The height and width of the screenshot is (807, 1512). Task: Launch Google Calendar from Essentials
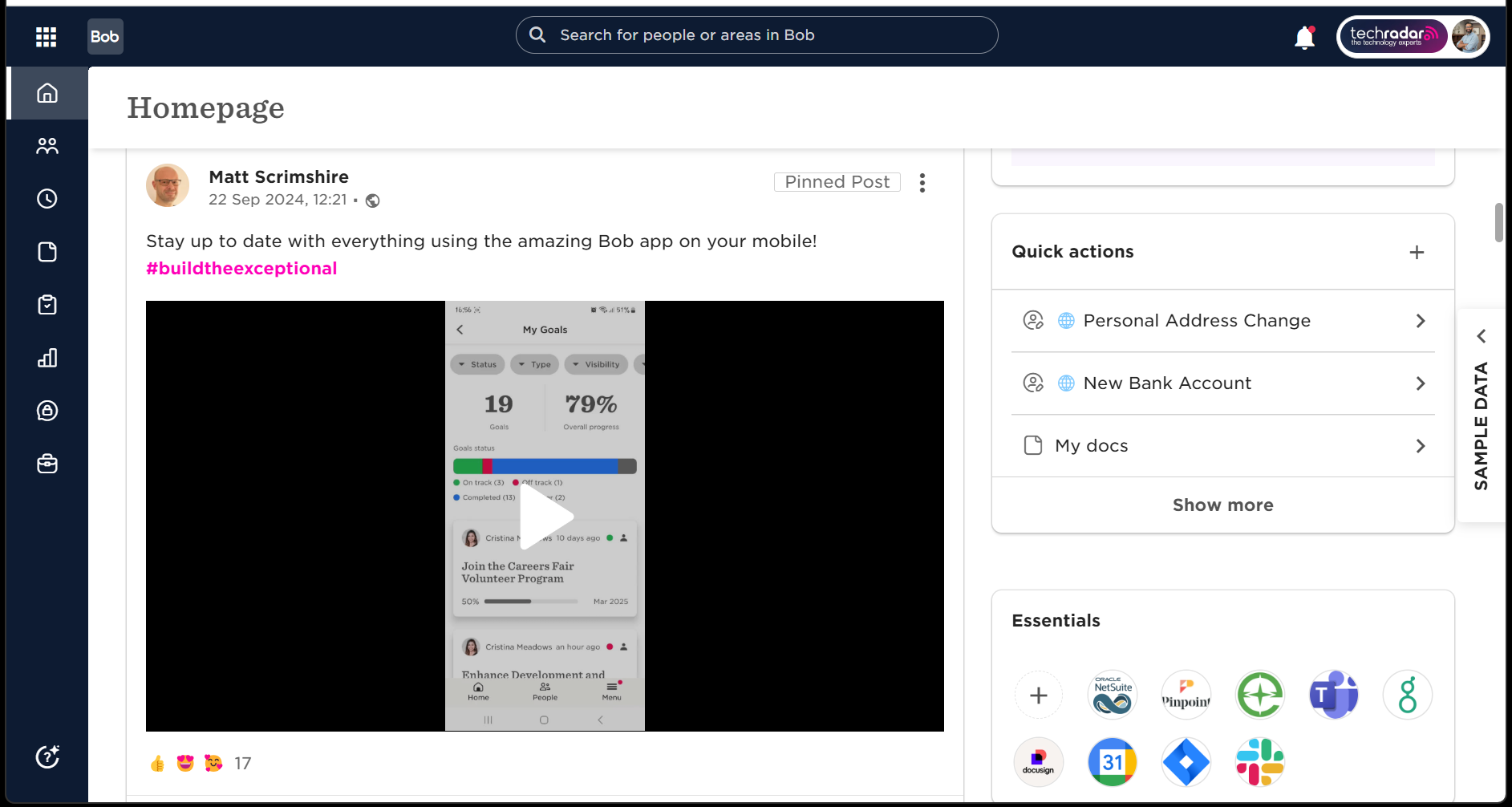click(x=1113, y=762)
